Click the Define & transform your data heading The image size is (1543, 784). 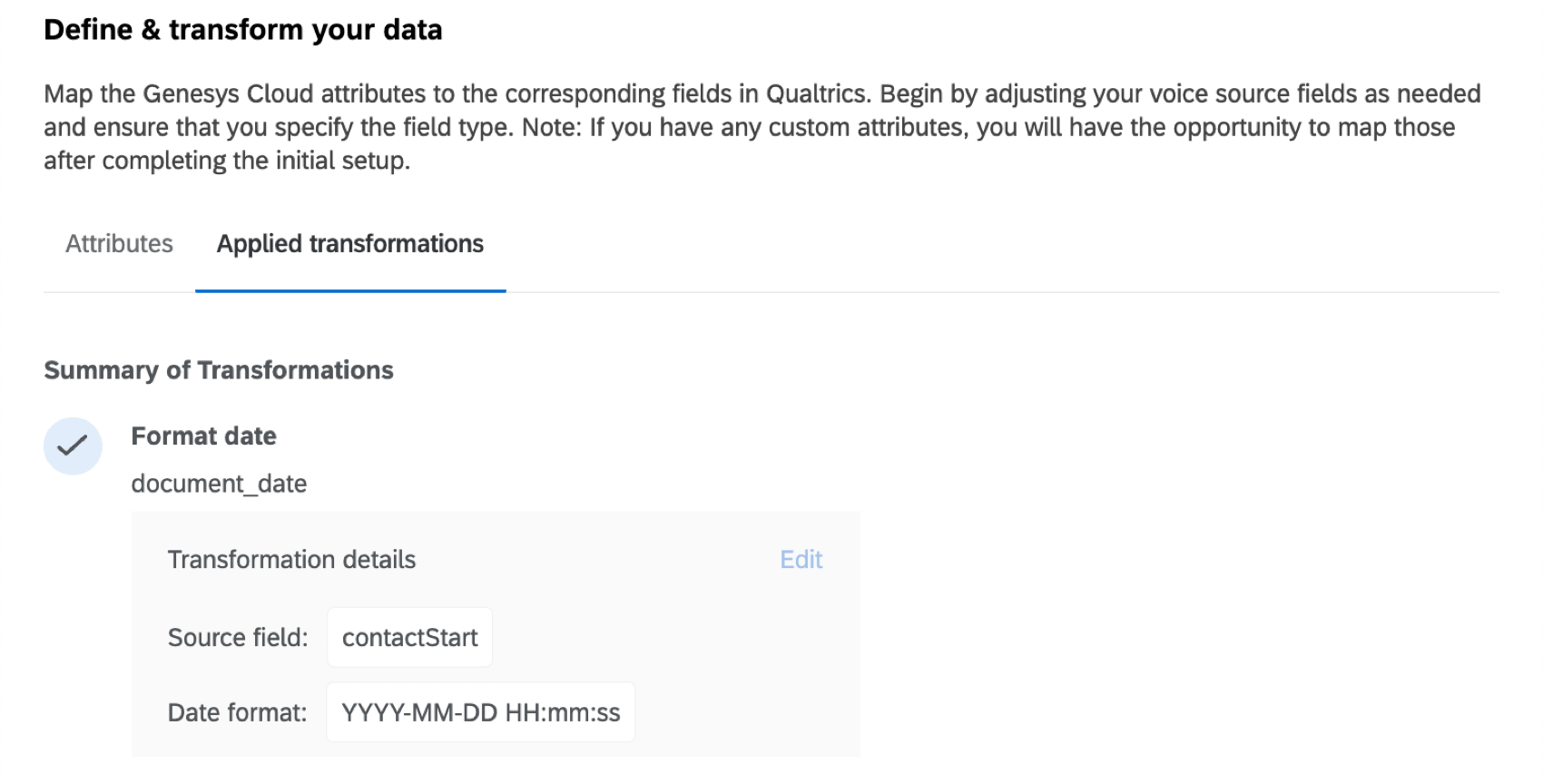click(x=242, y=30)
